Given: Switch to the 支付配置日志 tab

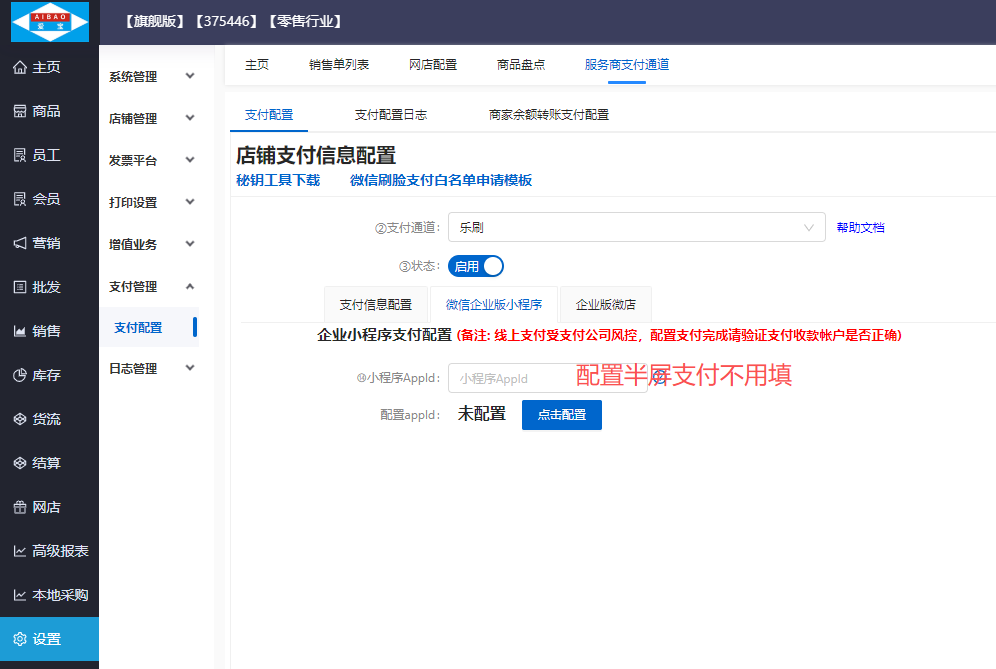Looking at the screenshot, I should click(390, 115).
